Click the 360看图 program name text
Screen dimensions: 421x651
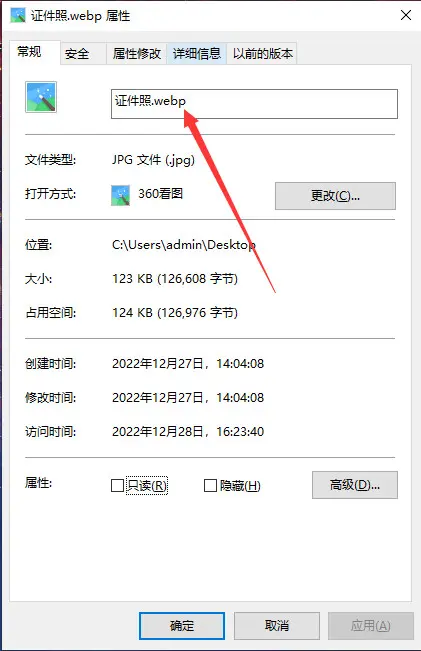click(161, 194)
